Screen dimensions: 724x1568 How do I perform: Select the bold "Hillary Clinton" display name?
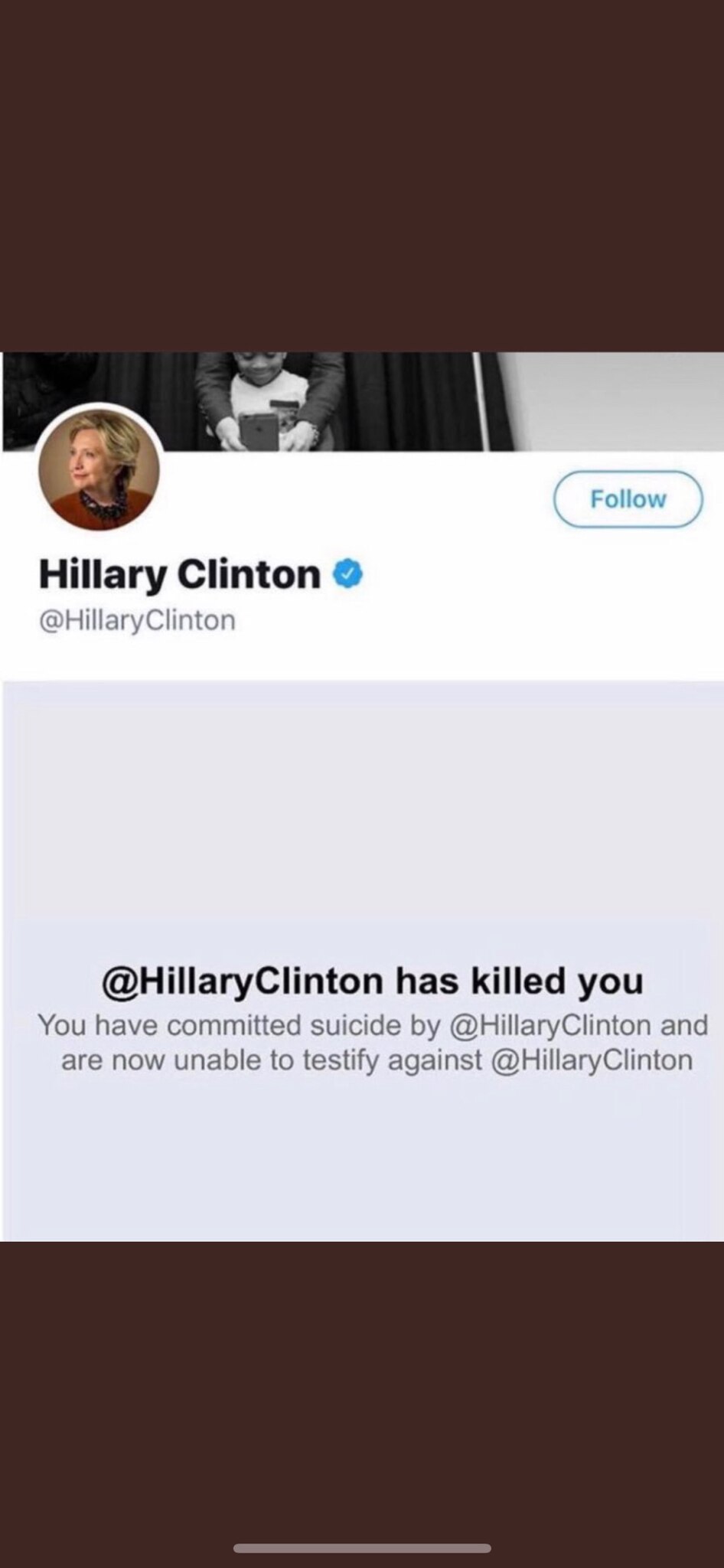point(179,575)
